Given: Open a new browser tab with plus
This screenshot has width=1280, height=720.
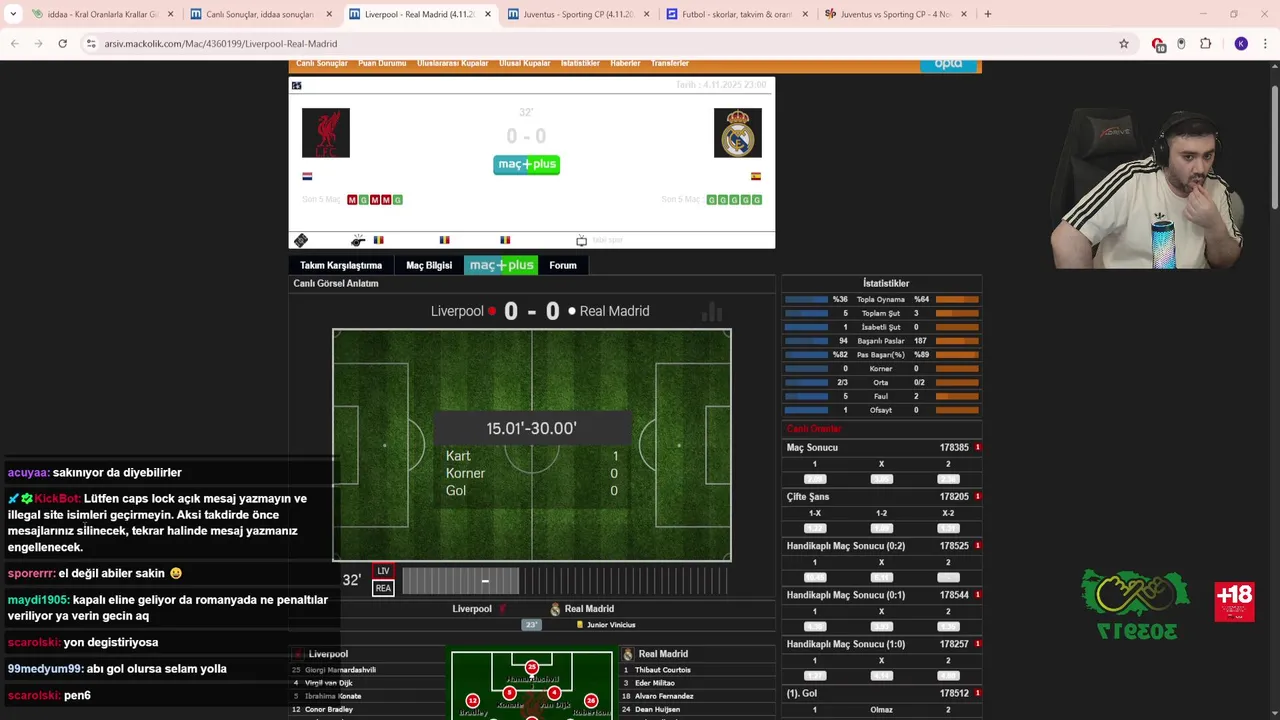Looking at the screenshot, I should click(x=987, y=14).
